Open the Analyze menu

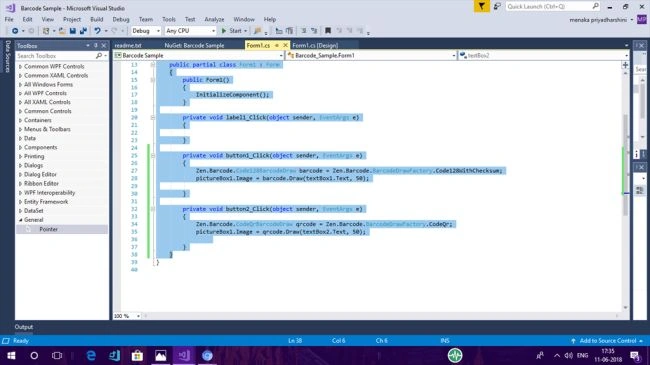click(x=214, y=19)
